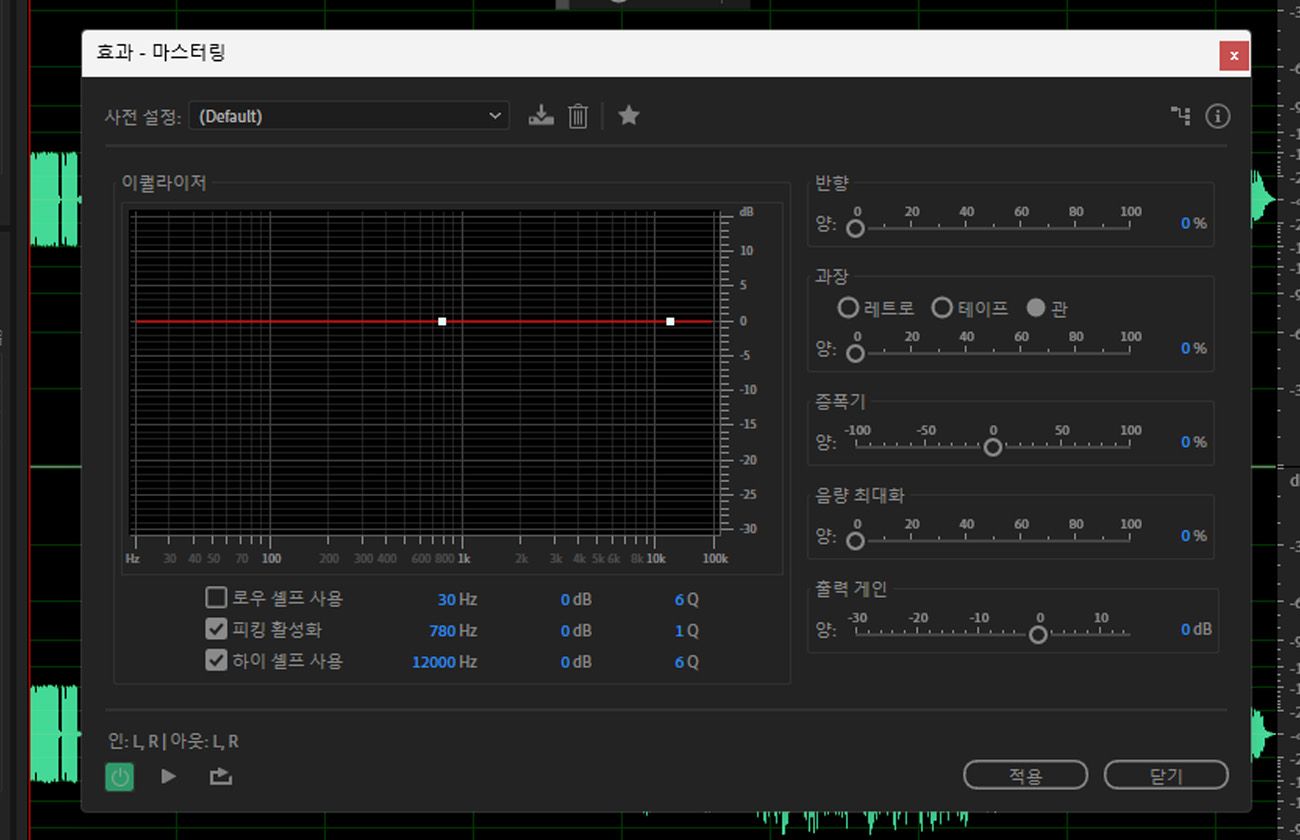Uncheck the 하이 셸프 사용 option
The width and height of the screenshot is (1300, 840).
click(x=215, y=661)
